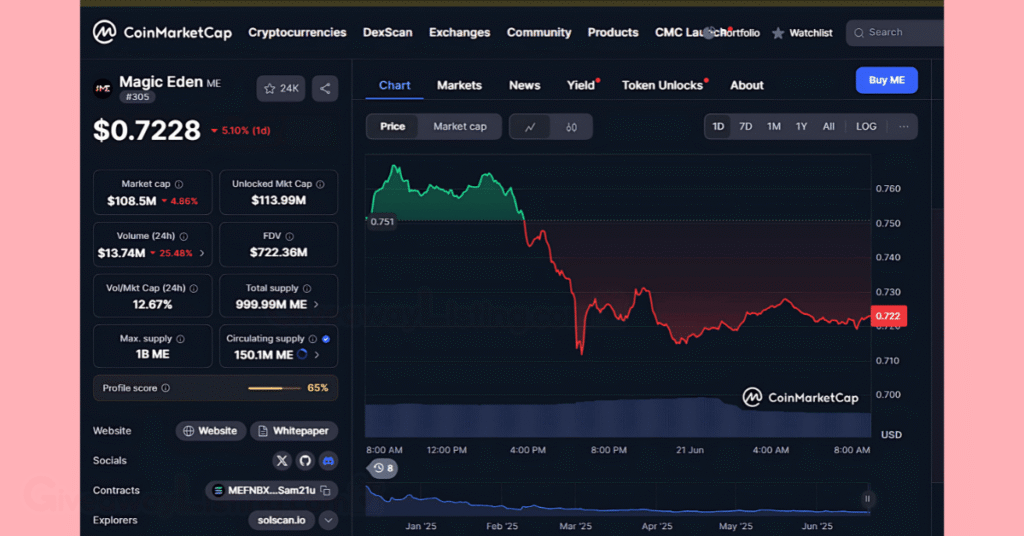Switch to the About tab
Viewport: 1024px width, 536px height.
click(746, 86)
